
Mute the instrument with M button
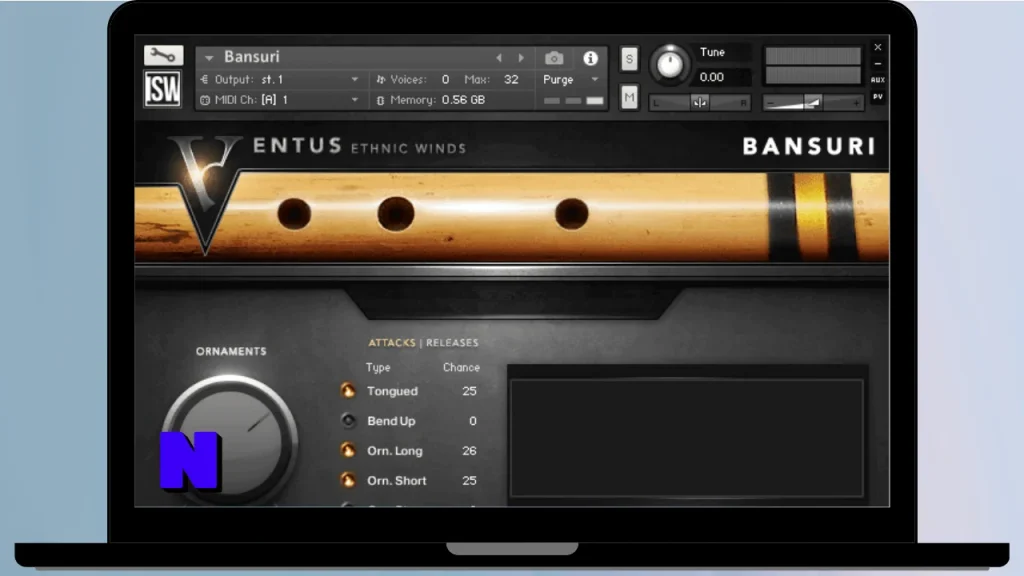(629, 98)
